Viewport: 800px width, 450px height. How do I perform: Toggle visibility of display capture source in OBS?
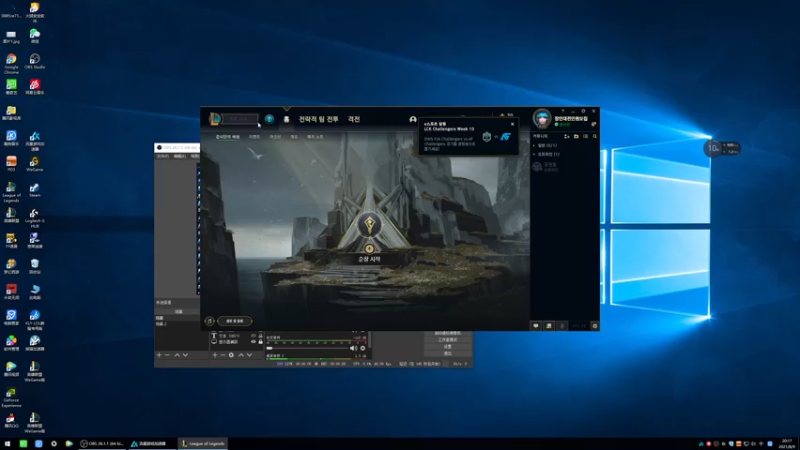(253, 342)
